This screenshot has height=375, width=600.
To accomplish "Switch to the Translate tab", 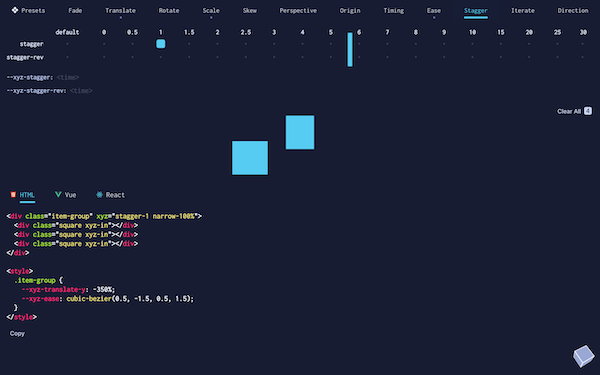I will 121,11.
